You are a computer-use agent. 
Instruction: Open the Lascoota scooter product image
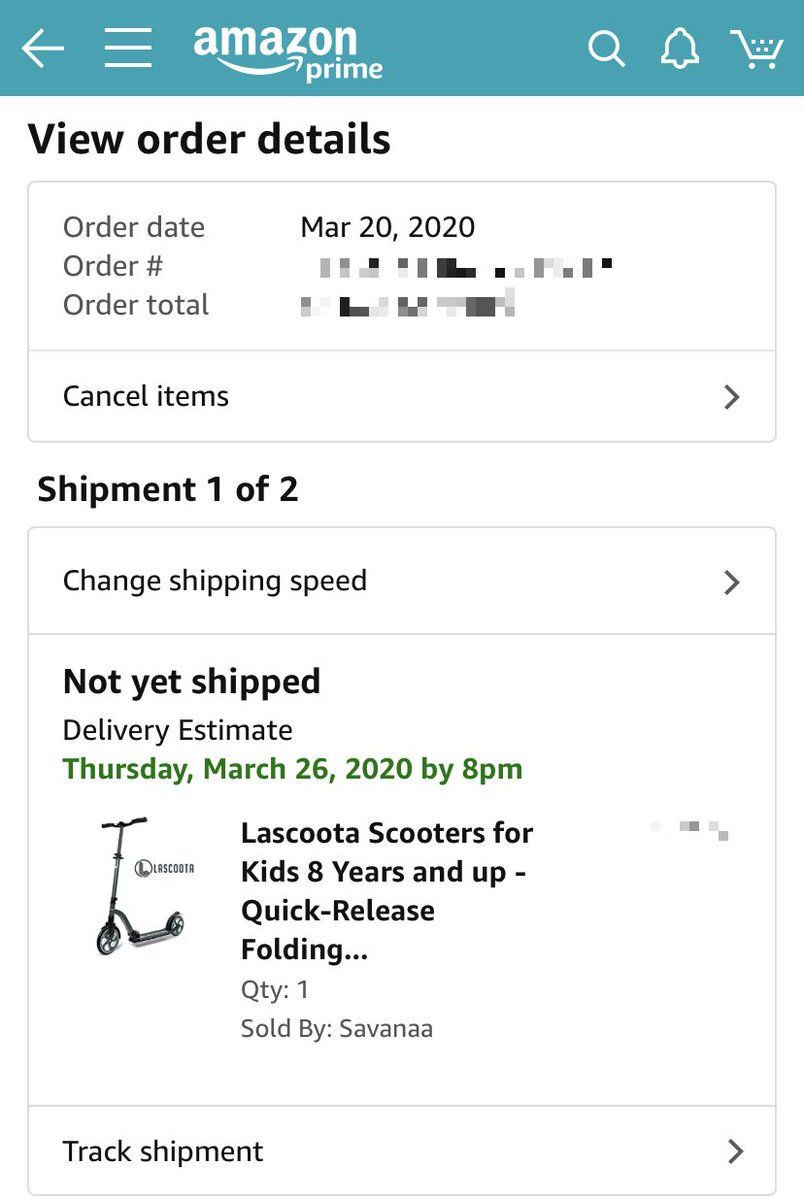tap(140, 887)
